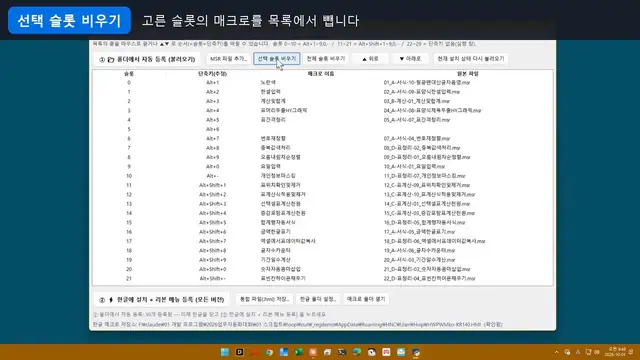The image size is (640, 360).
Task: Click the file cell starting '03_B-계산-01'
Action: (x=416, y=101)
